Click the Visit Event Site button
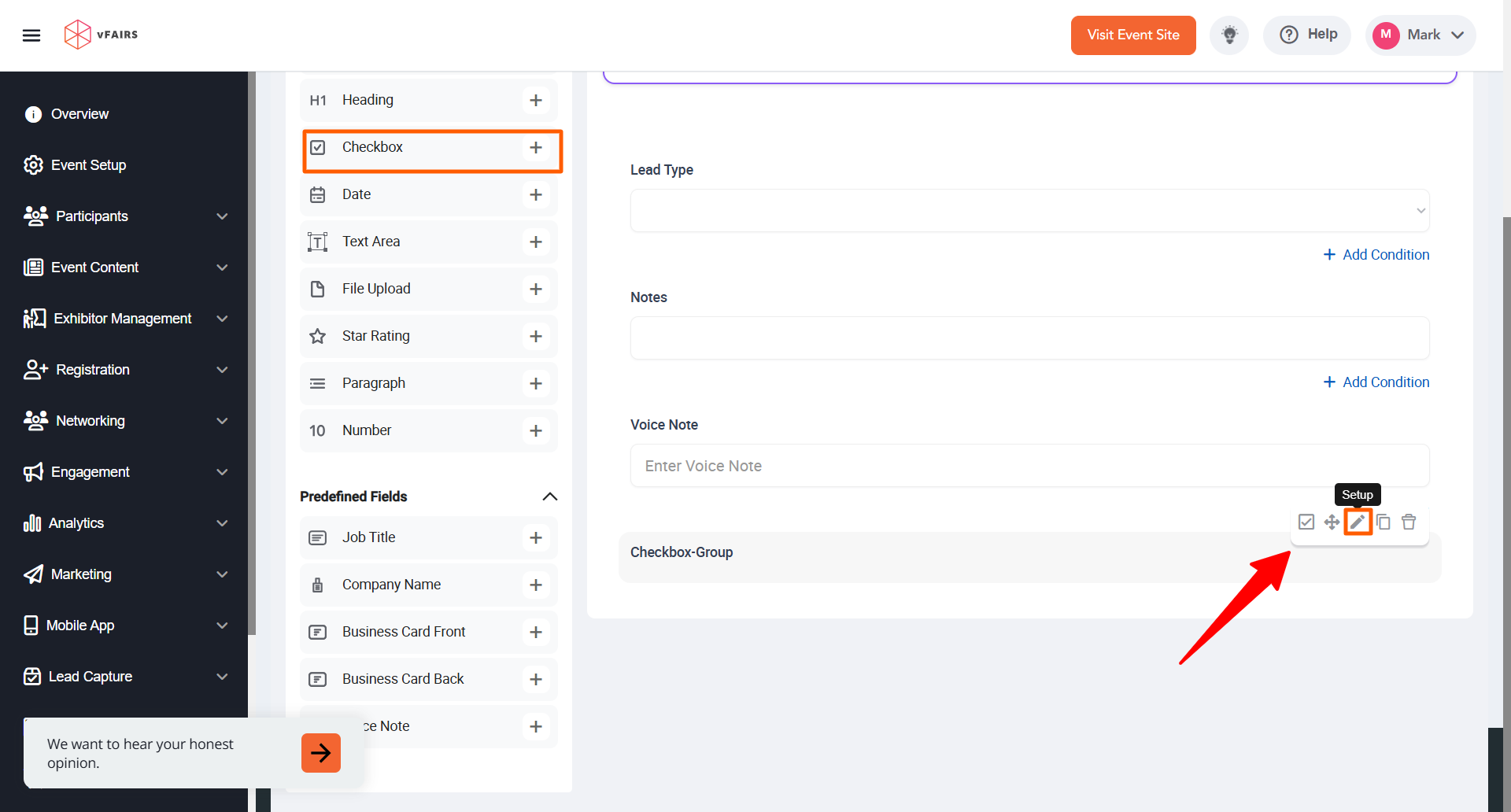This screenshot has height=812, width=1511. coord(1133,35)
